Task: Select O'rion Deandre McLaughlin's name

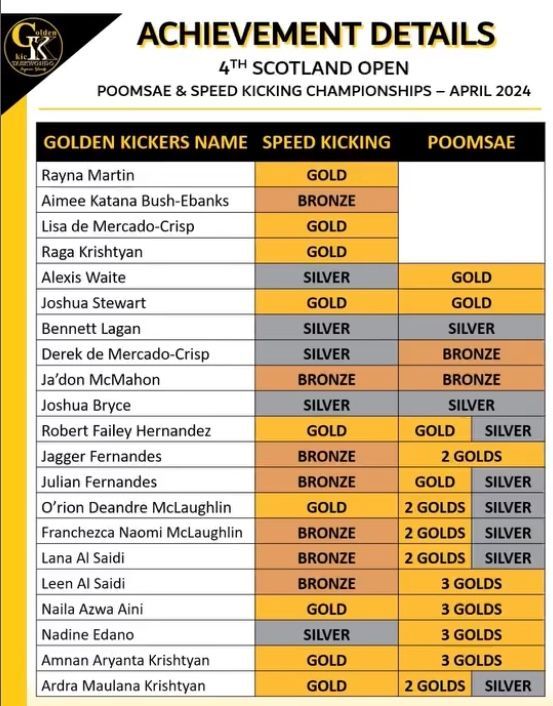Action: point(136,507)
